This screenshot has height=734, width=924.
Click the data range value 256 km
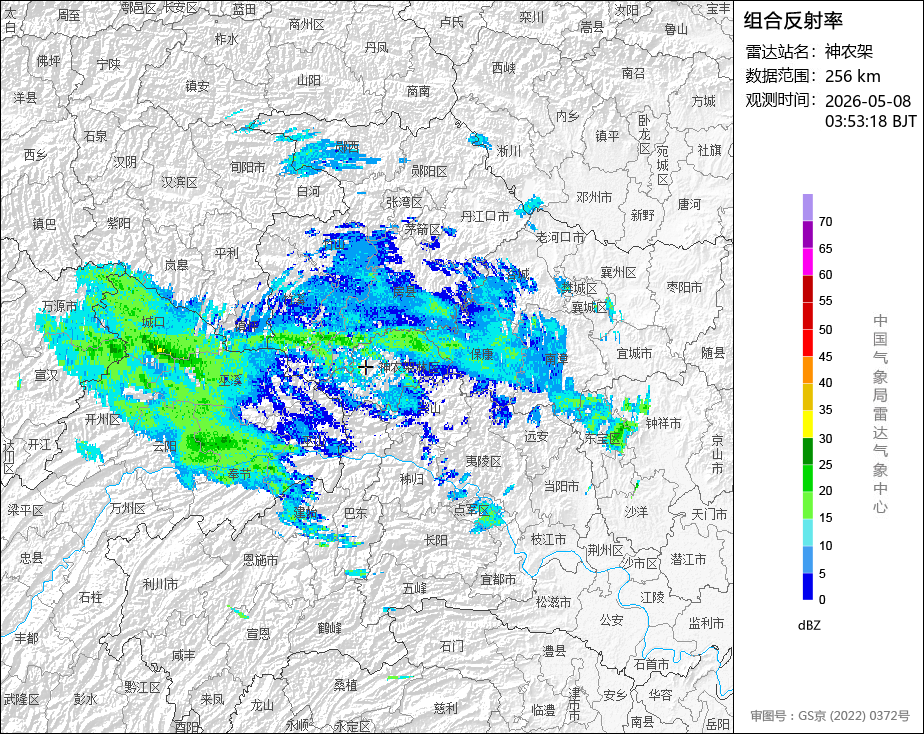pyautogui.click(x=852, y=76)
